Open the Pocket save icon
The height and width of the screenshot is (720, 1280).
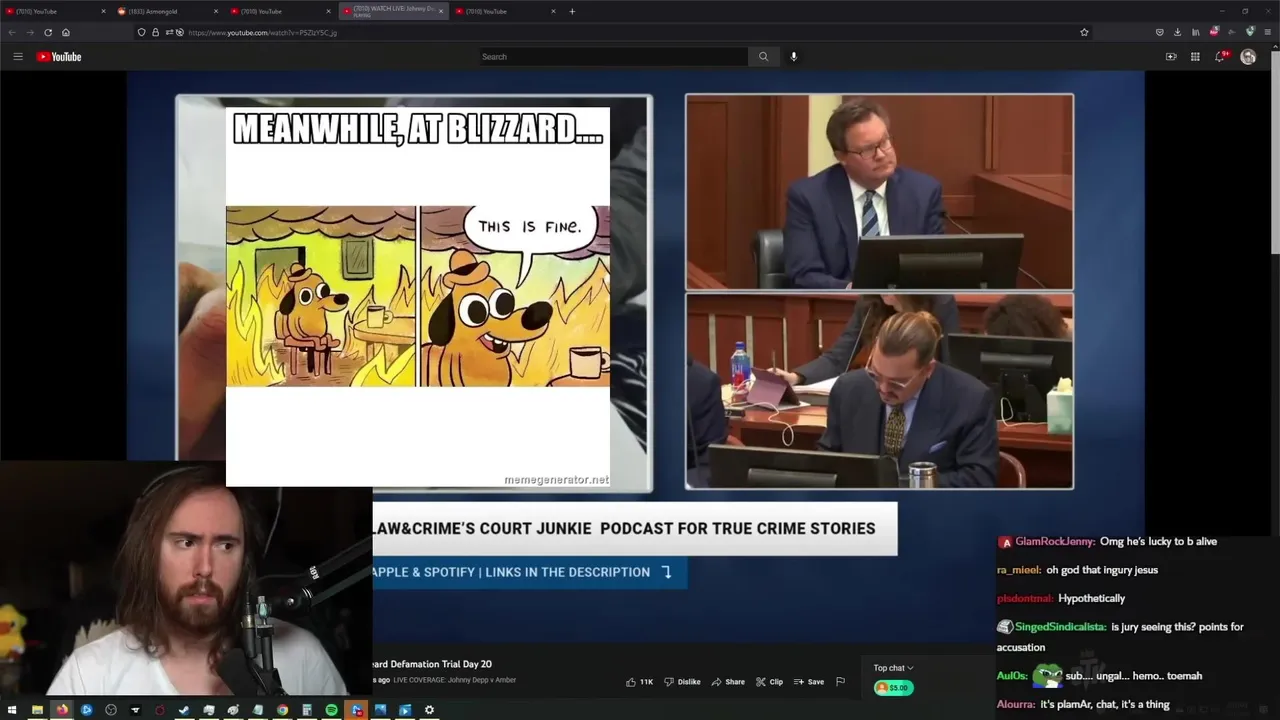pos(1159,32)
